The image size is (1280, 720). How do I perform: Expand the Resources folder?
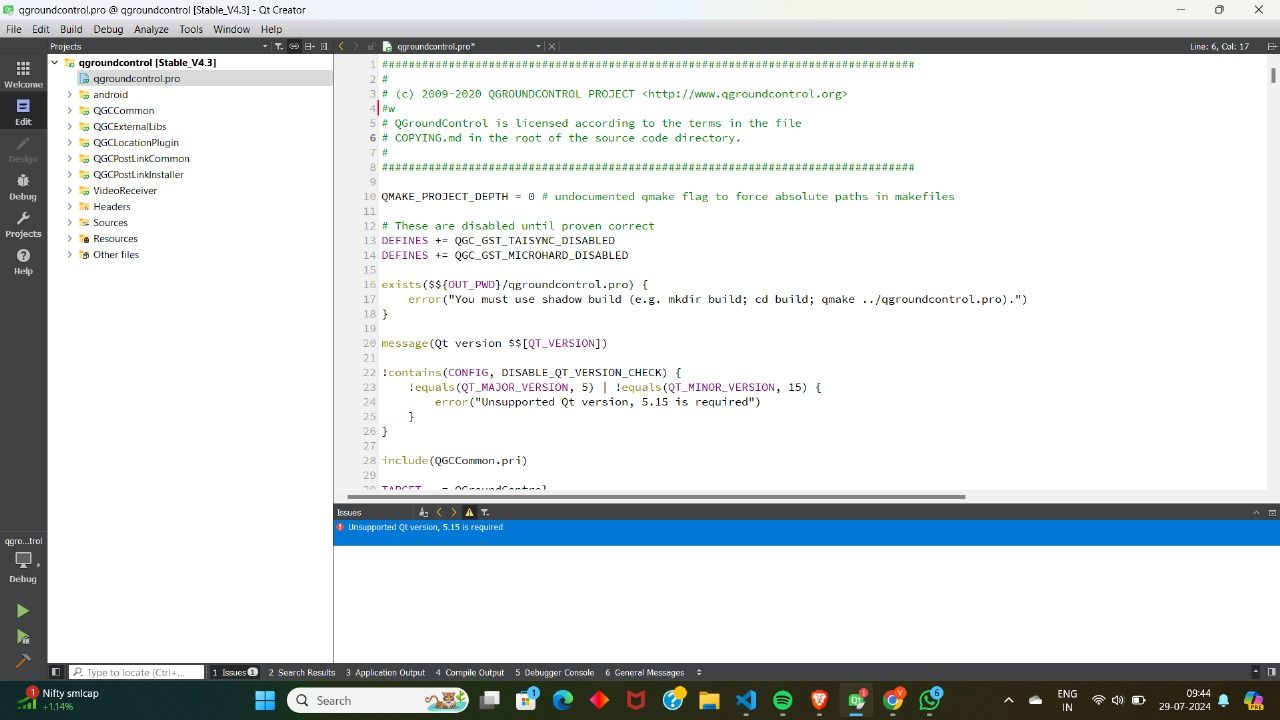click(70, 238)
